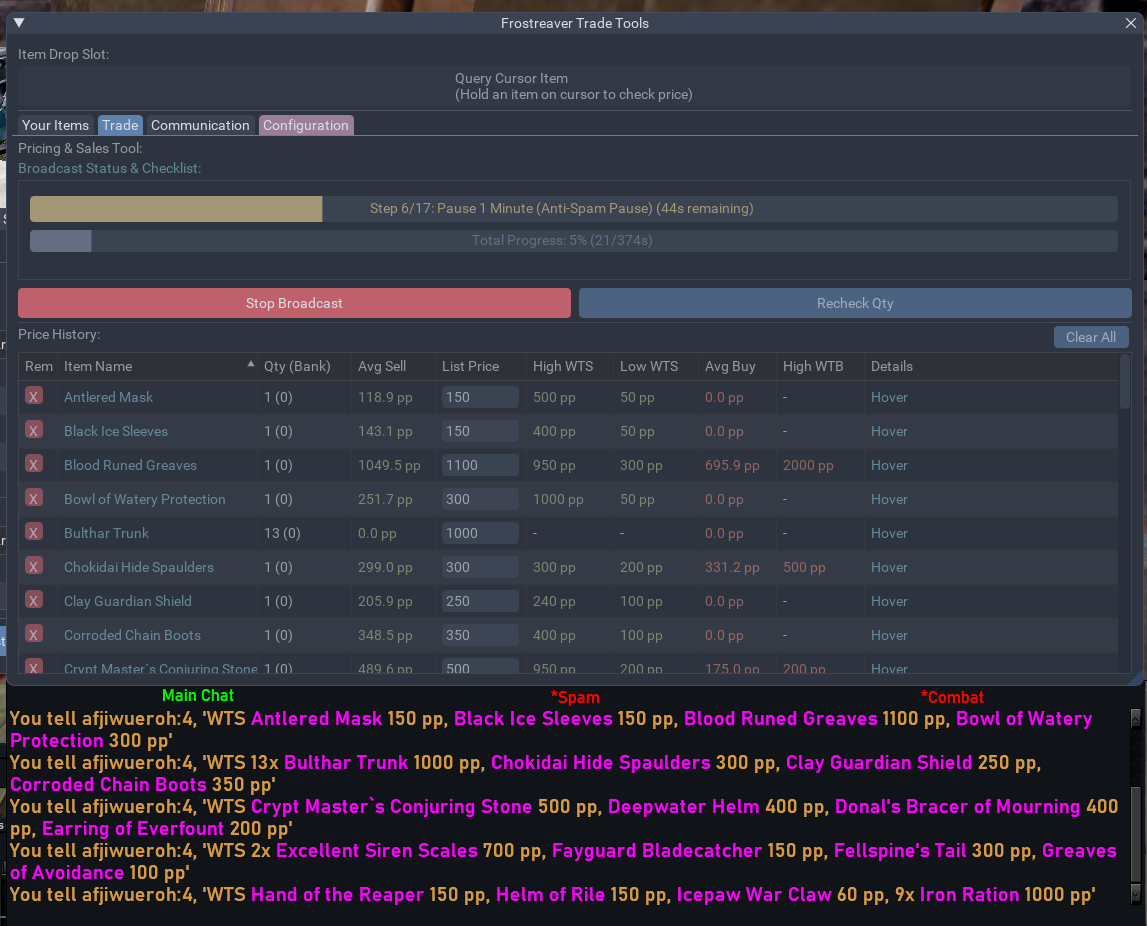
Task: Remove Clay Guardian Shield with X icon
Action: [x=34, y=601]
